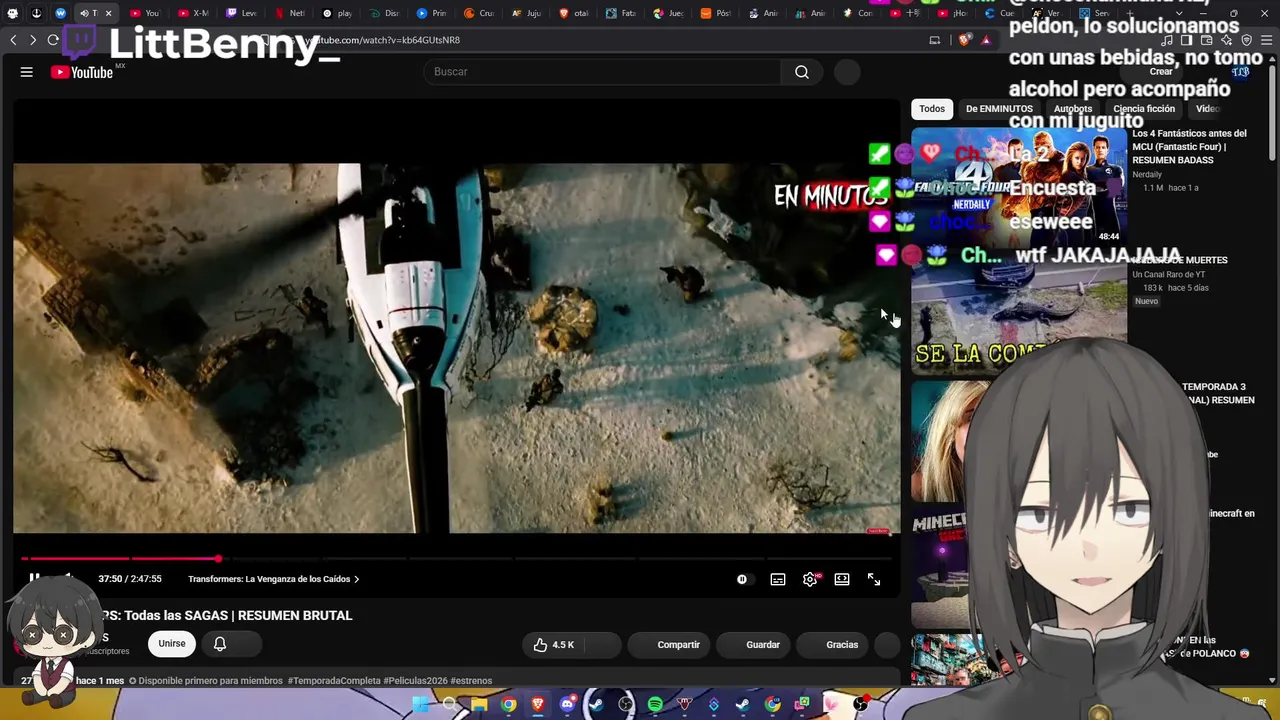Image resolution: width=1280 pixels, height=720 pixels.
Task: Go forward with the browser forward arrow
Action: coord(33,40)
